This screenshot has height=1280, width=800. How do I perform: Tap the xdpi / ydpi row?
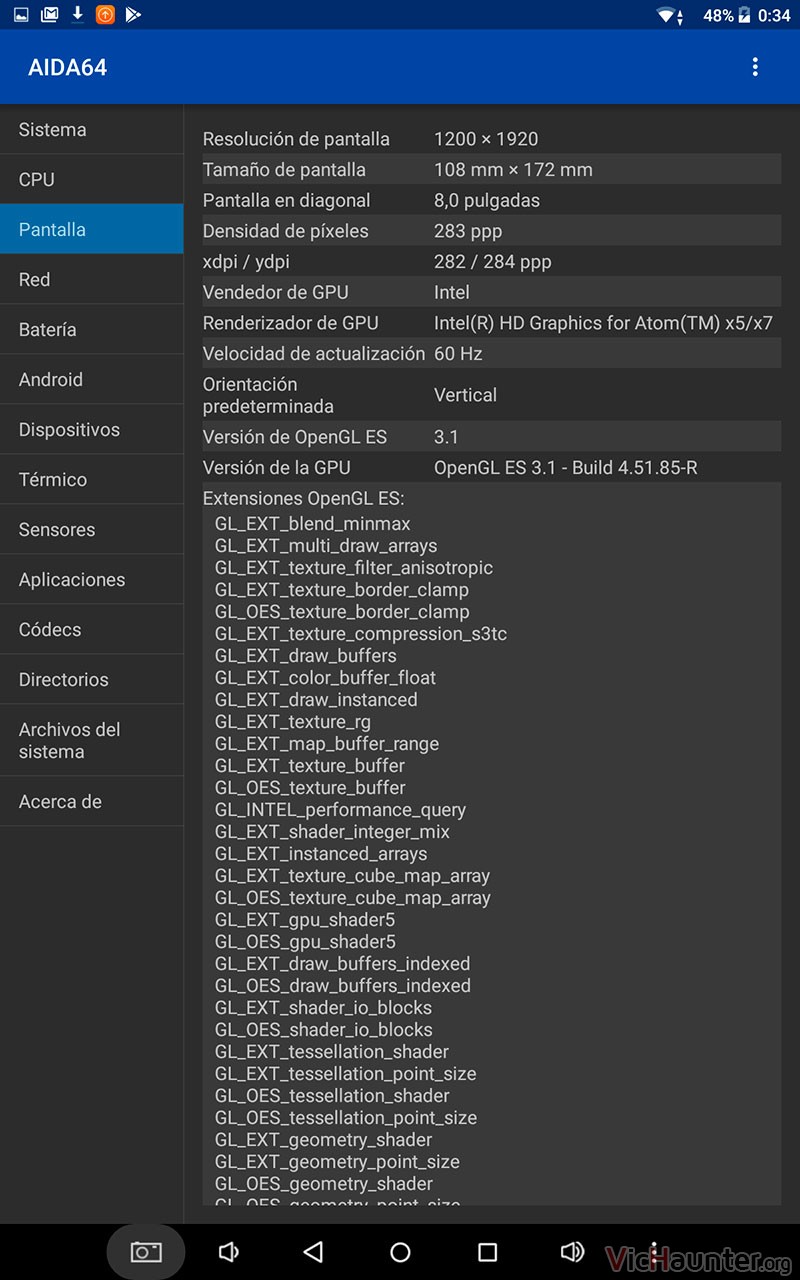point(491,261)
